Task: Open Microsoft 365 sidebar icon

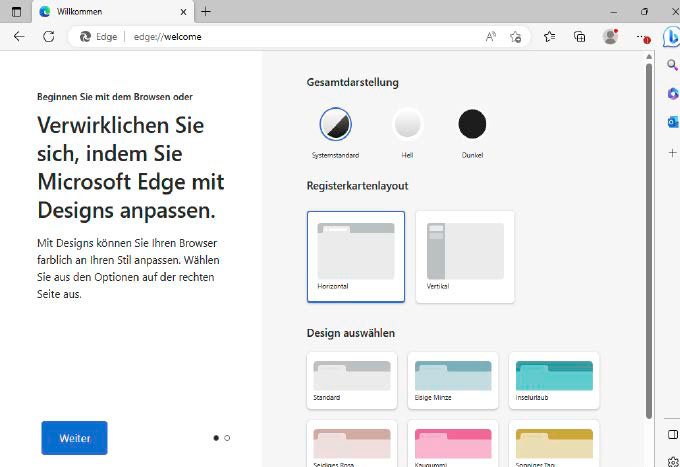Action: point(673,93)
